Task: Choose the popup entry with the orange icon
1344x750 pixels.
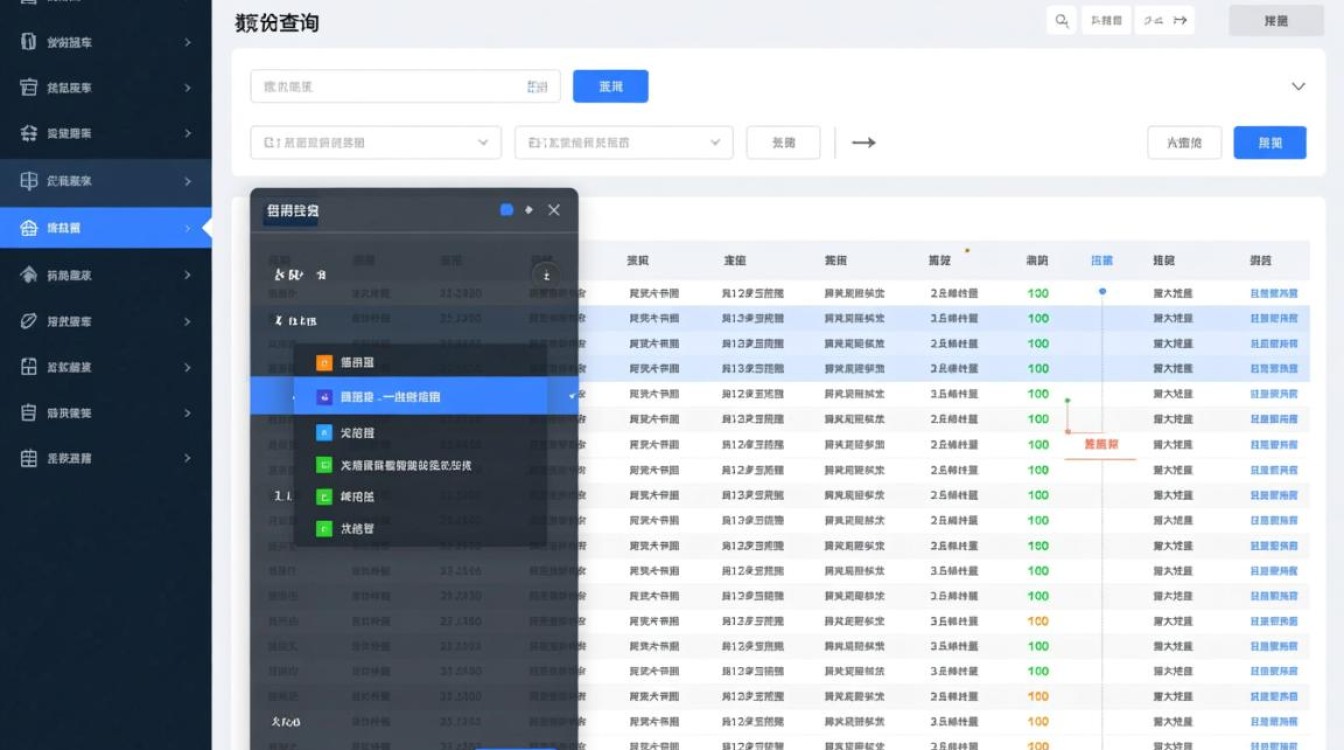Action: coord(420,363)
